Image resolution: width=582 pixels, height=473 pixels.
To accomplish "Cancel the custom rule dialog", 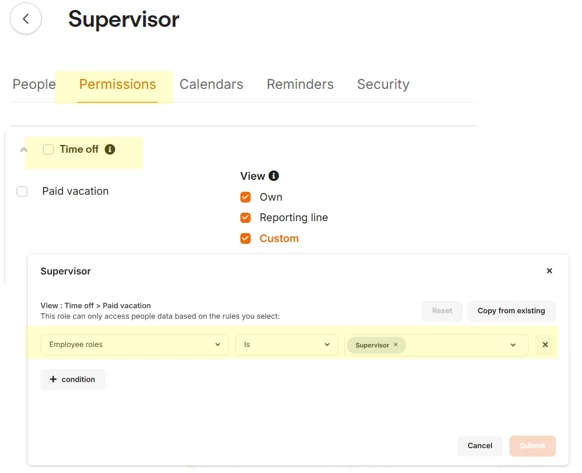I will click(480, 446).
